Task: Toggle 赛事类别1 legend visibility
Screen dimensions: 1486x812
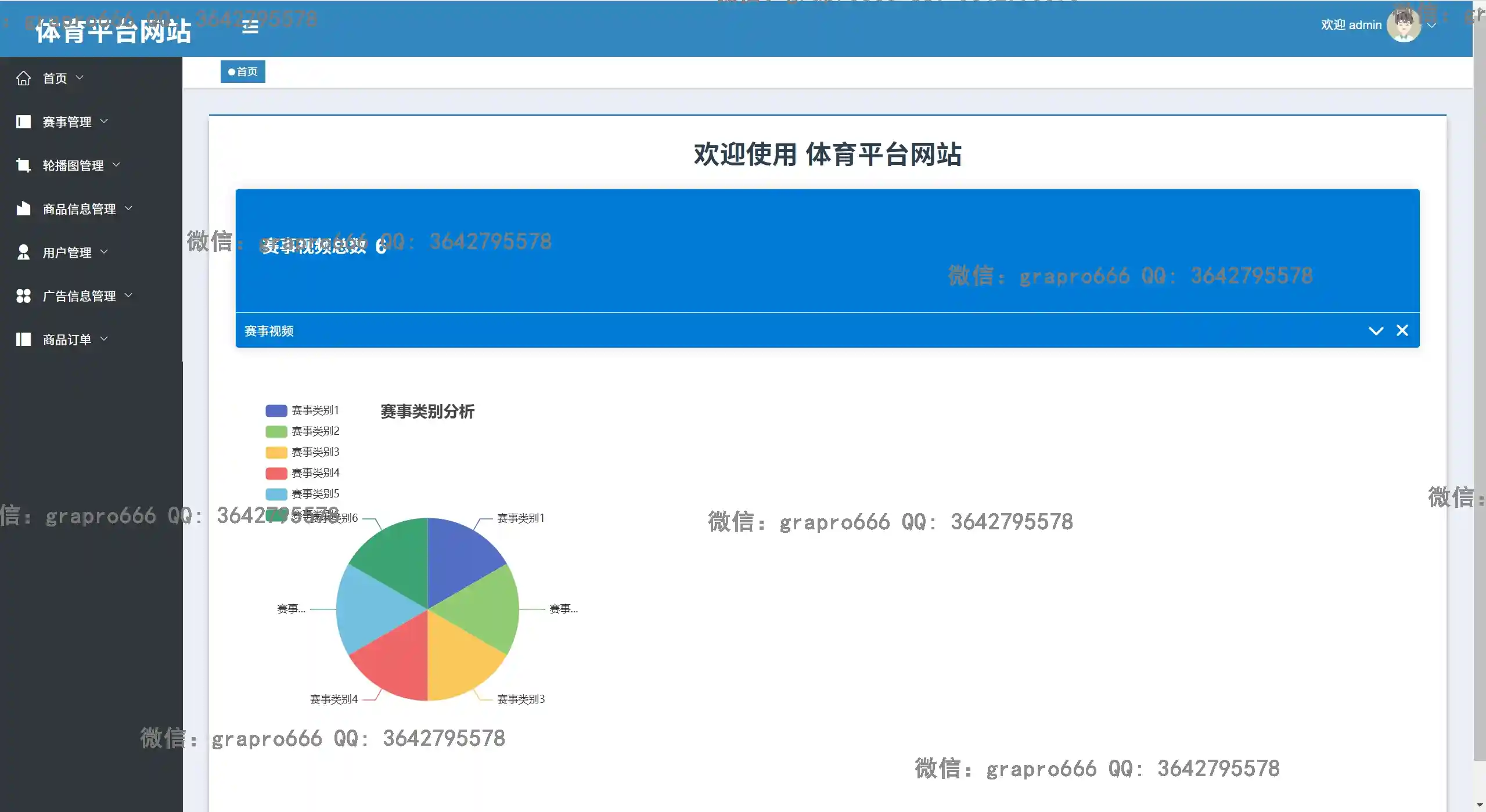Action: (x=276, y=410)
